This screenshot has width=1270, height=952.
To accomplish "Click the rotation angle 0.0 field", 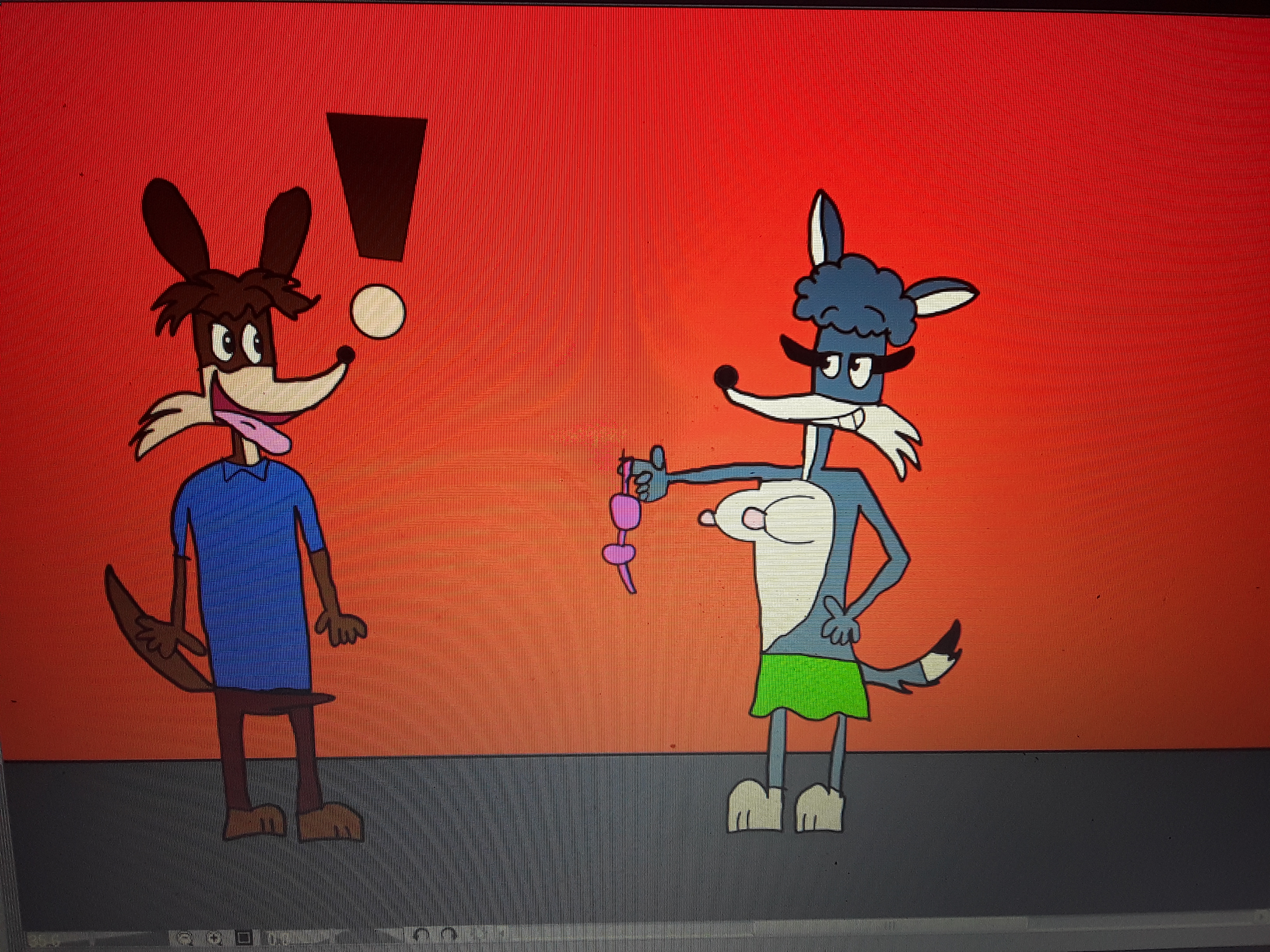I will click(x=279, y=940).
